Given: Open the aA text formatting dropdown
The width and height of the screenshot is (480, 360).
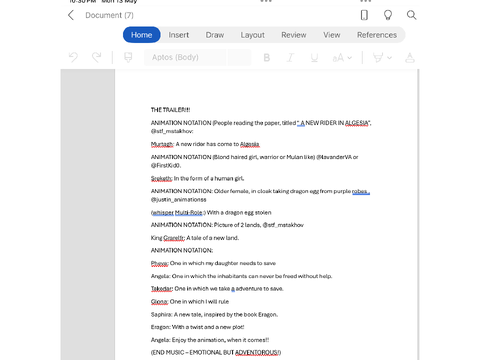Looking at the screenshot, I should [x=342, y=58].
